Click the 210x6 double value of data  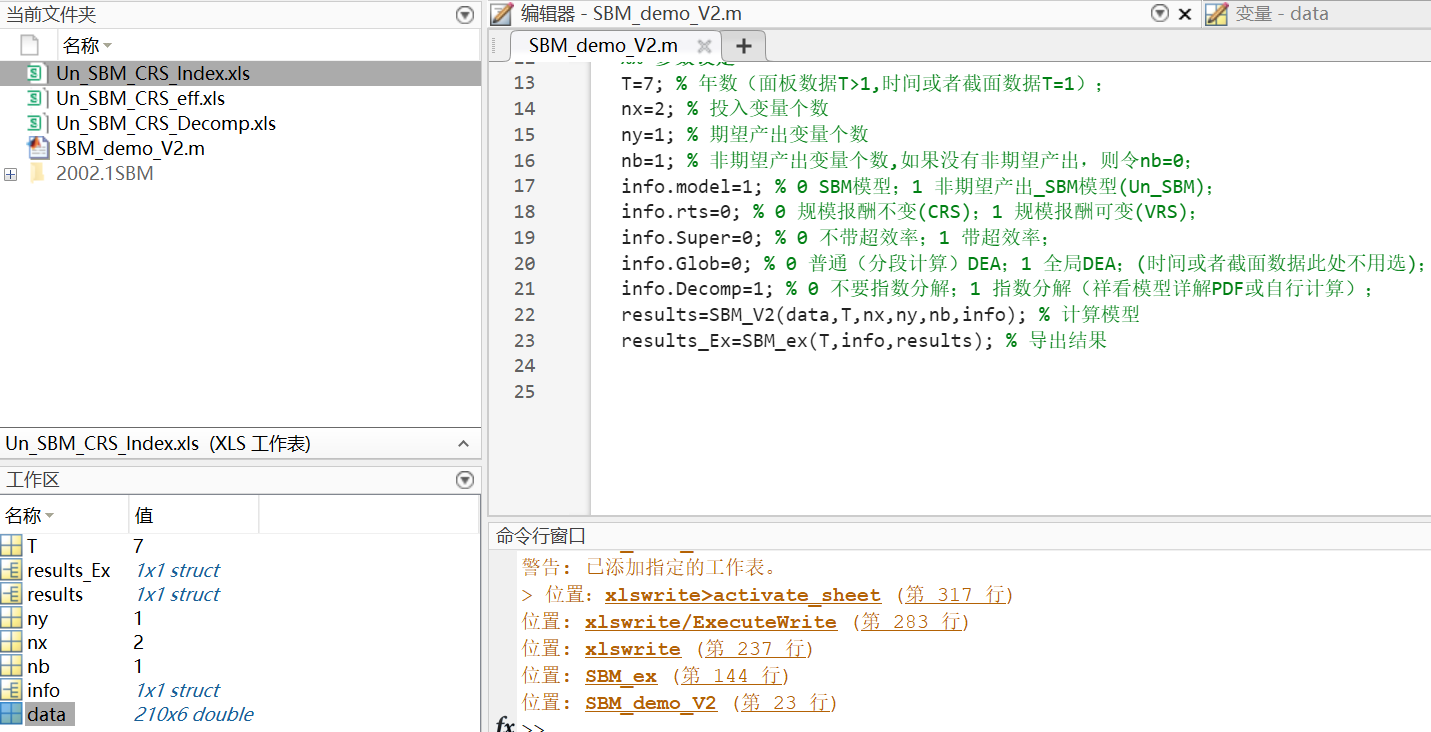(x=194, y=714)
